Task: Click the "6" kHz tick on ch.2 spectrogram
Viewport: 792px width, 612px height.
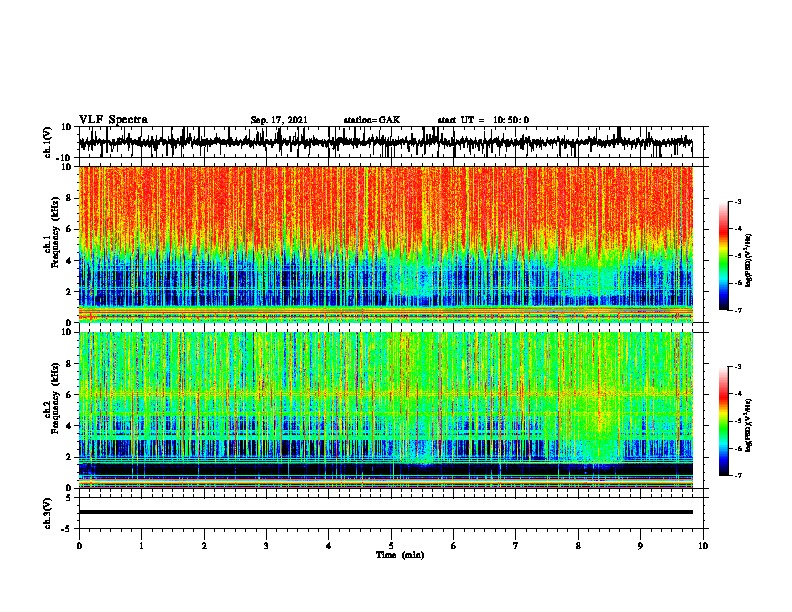Action: [69, 394]
